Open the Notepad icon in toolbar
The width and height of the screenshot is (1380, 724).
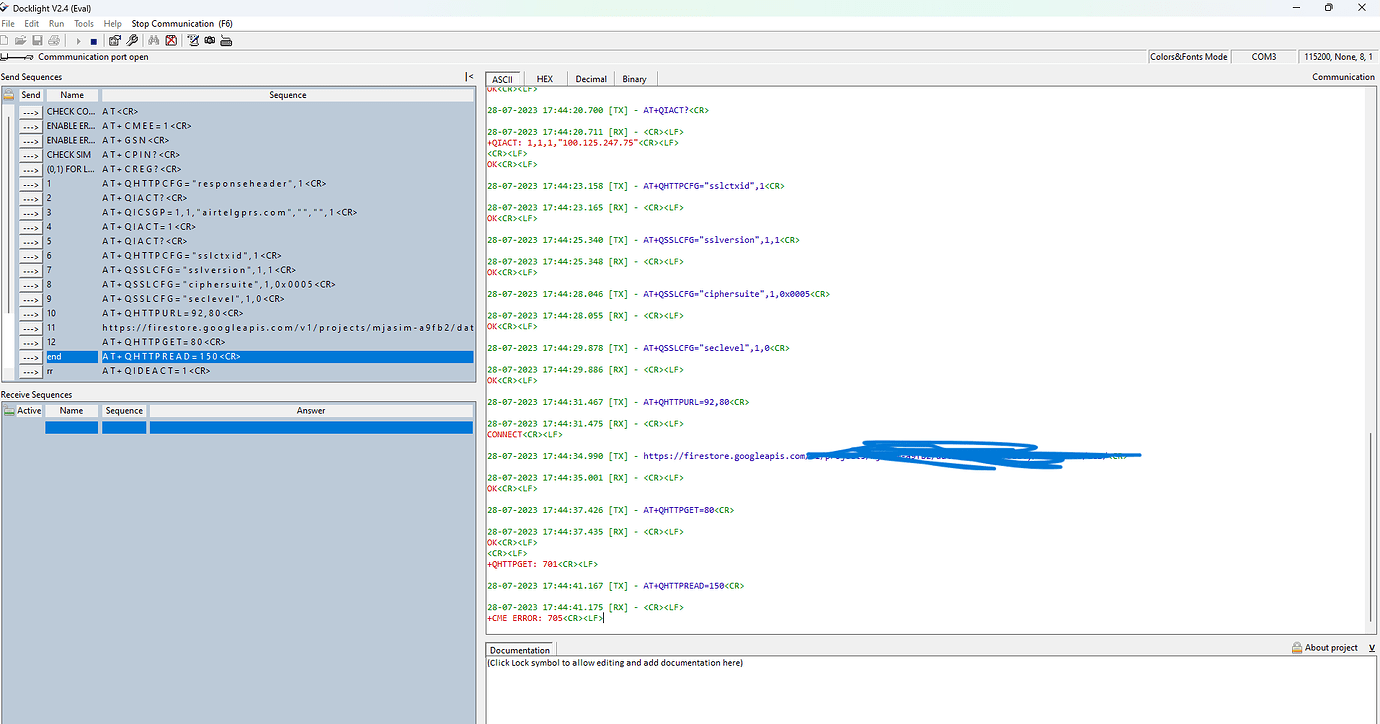coord(193,41)
